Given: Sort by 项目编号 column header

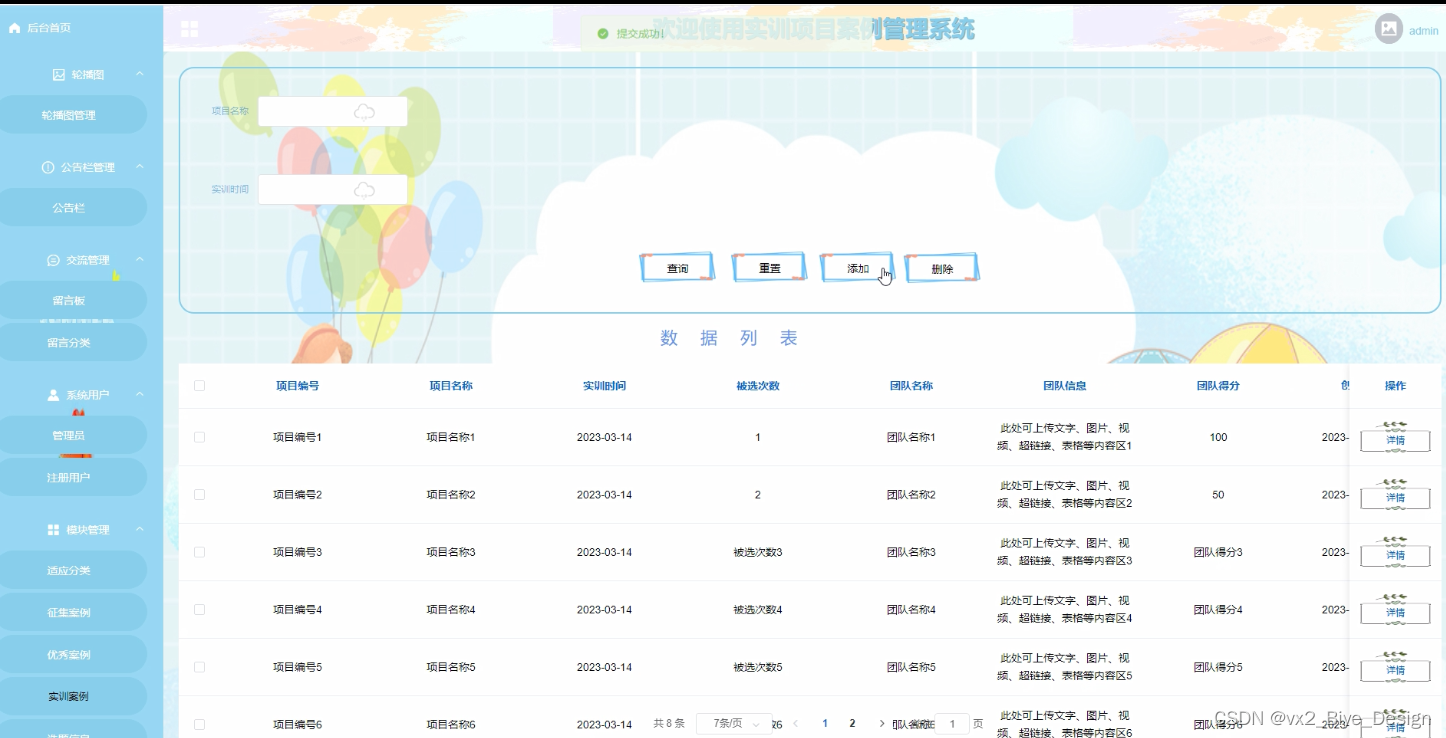Looking at the screenshot, I should click(297, 385).
